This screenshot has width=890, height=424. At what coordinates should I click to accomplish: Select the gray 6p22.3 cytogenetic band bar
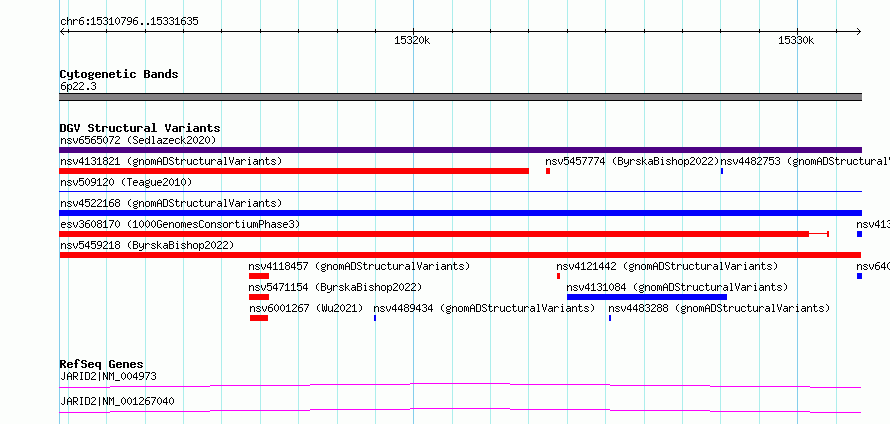(x=460, y=97)
